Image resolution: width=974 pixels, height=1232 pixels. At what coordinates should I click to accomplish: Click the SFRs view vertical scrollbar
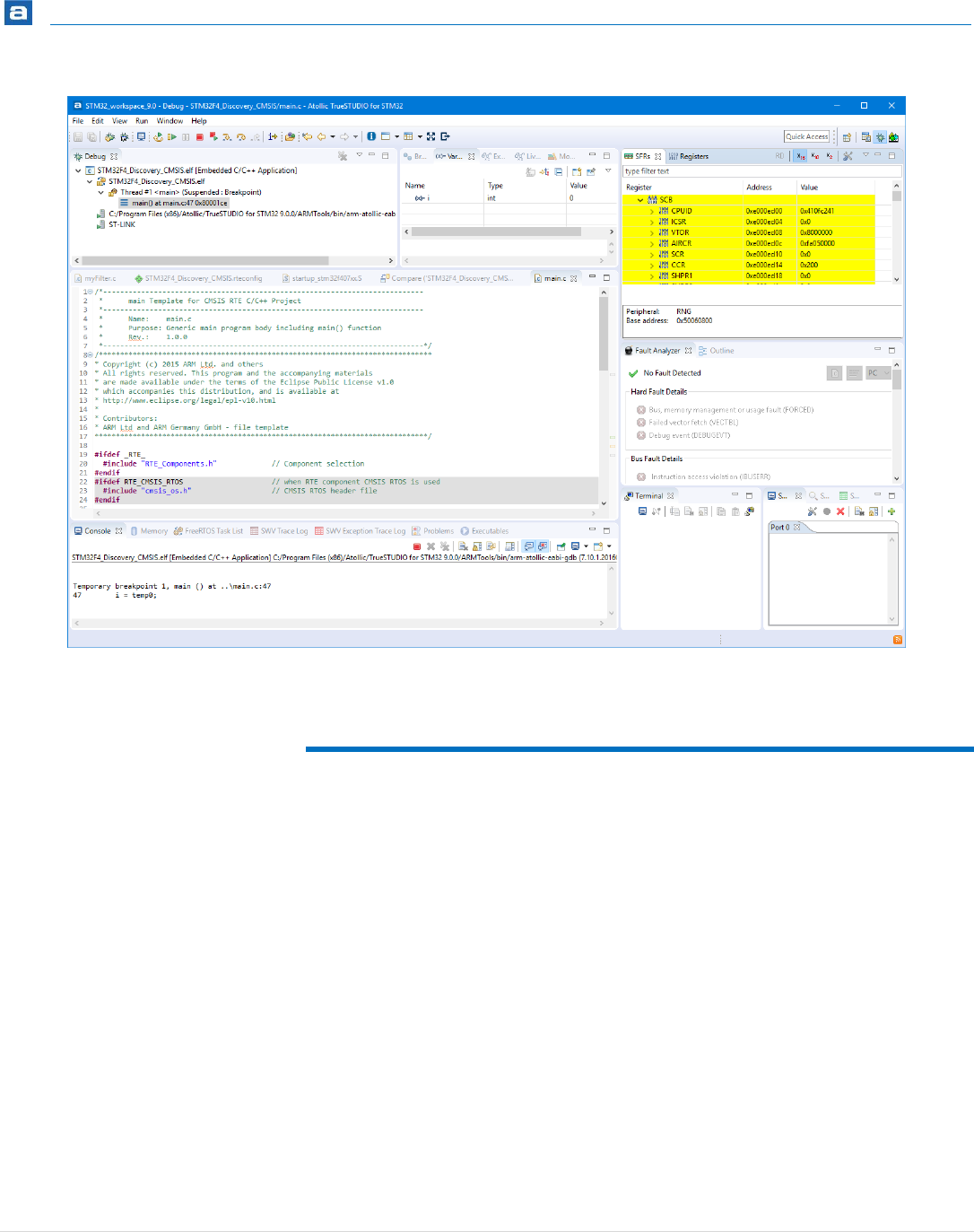897,233
